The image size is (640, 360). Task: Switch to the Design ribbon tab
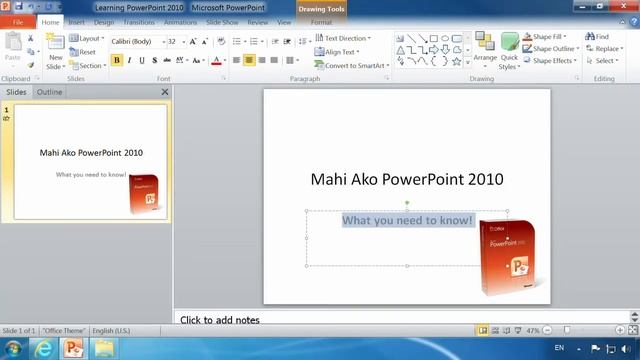(104, 22)
